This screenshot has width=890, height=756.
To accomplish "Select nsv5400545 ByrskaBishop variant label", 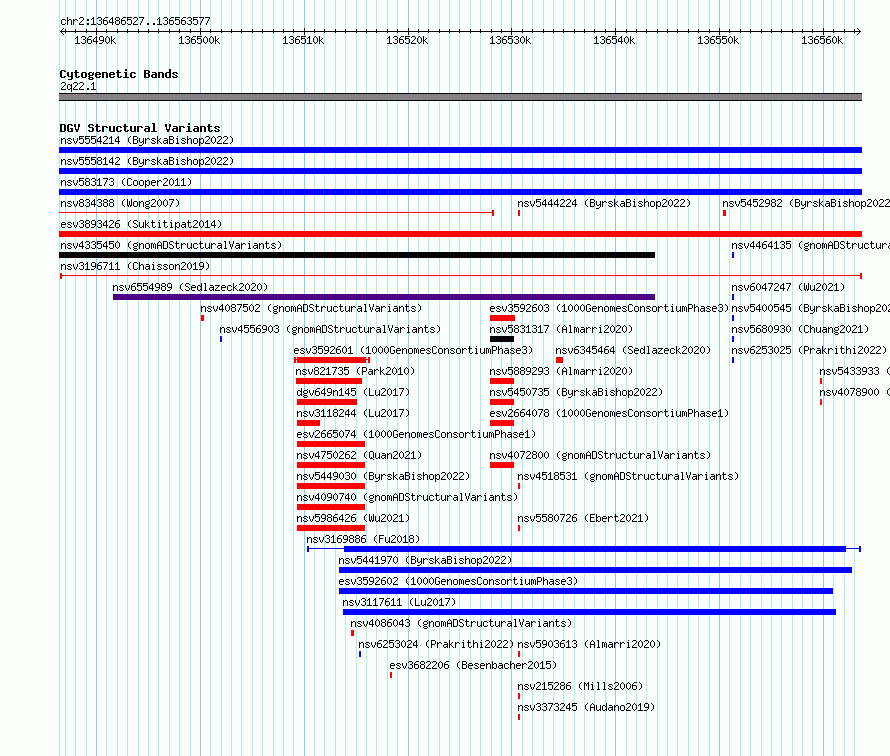I will [811, 308].
